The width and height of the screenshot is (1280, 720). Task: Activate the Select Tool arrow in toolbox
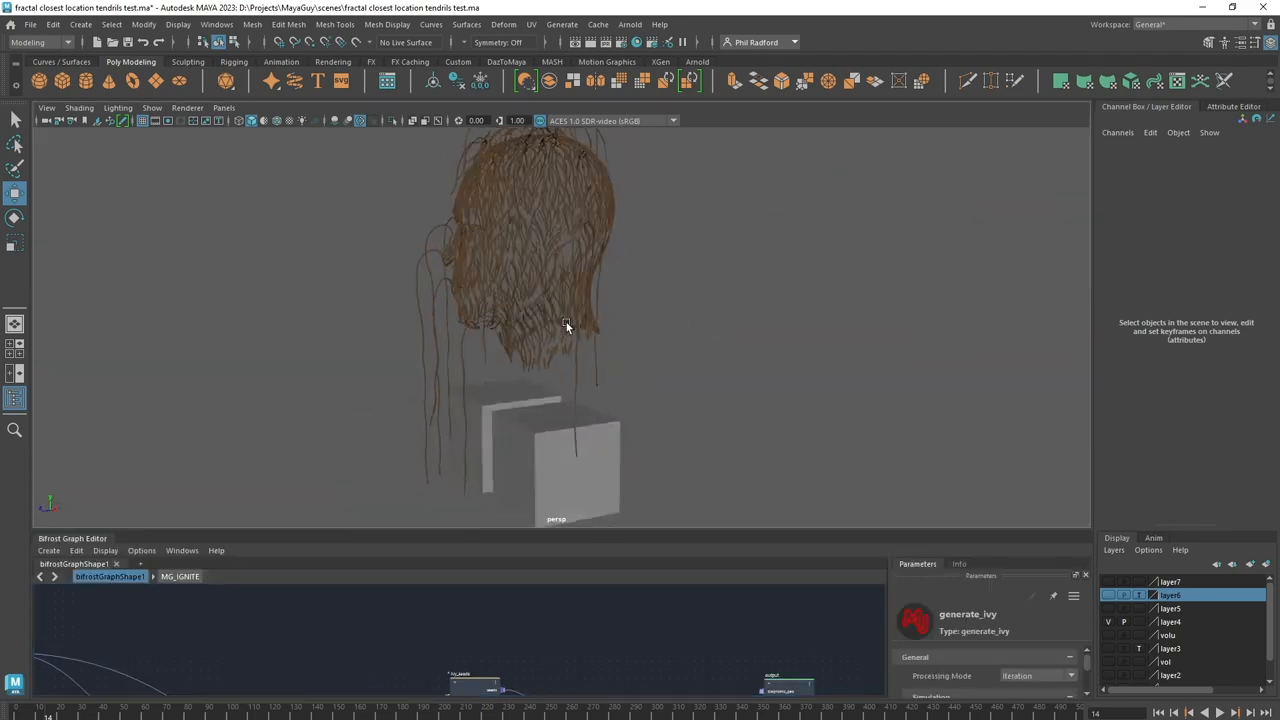(x=15, y=119)
